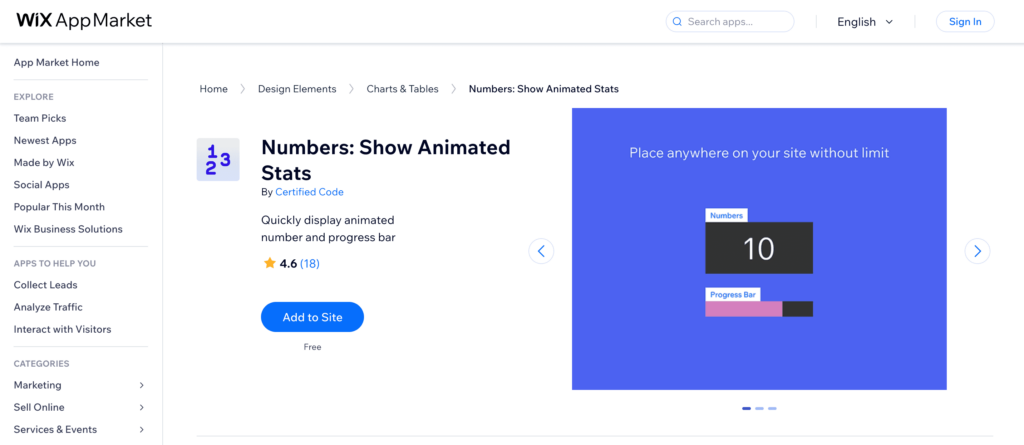The width and height of the screenshot is (1024, 445).
Task: Click the pink progress bar in preview
Action: (x=743, y=309)
